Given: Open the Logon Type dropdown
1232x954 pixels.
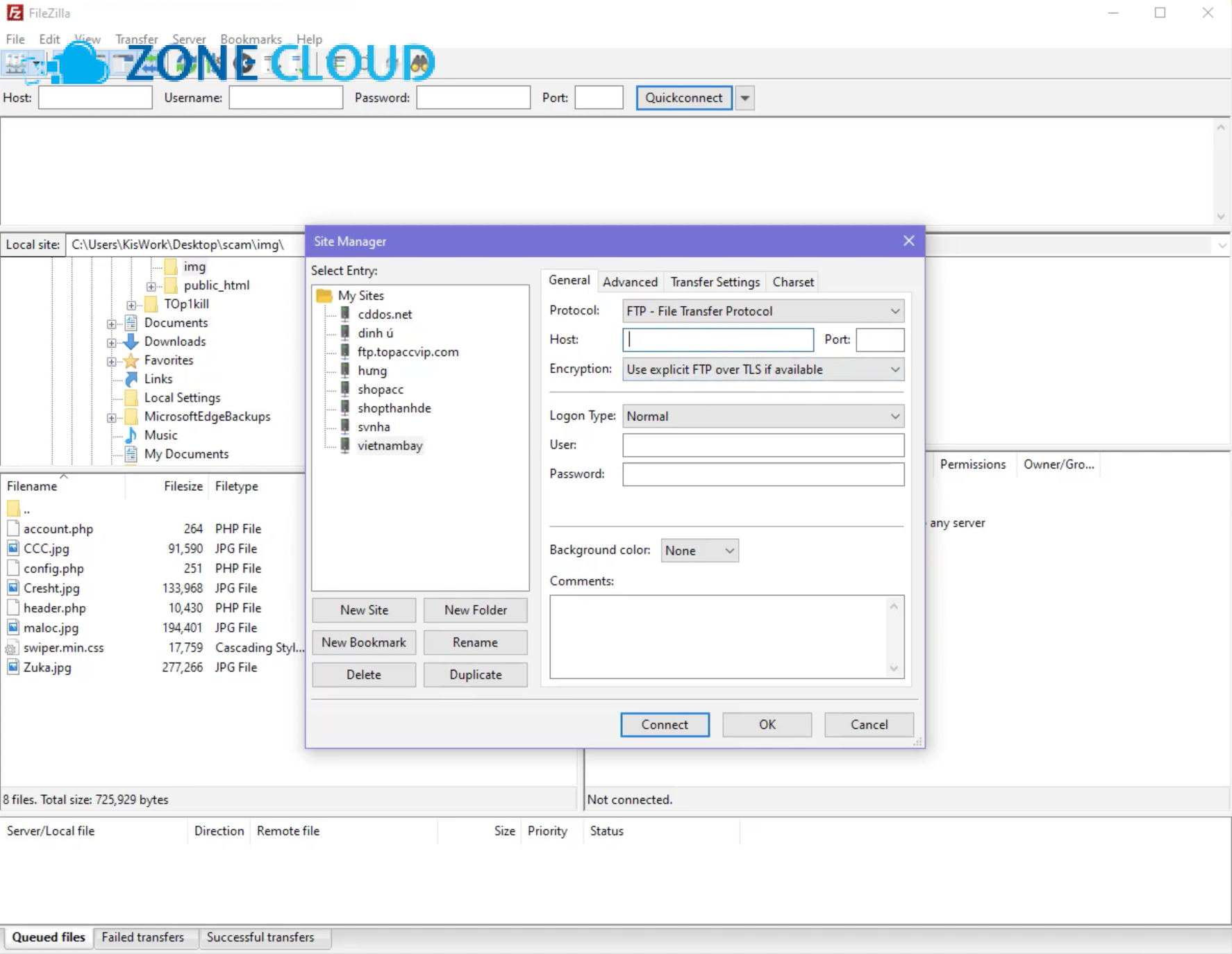Looking at the screenshot, I should point(763,416).
